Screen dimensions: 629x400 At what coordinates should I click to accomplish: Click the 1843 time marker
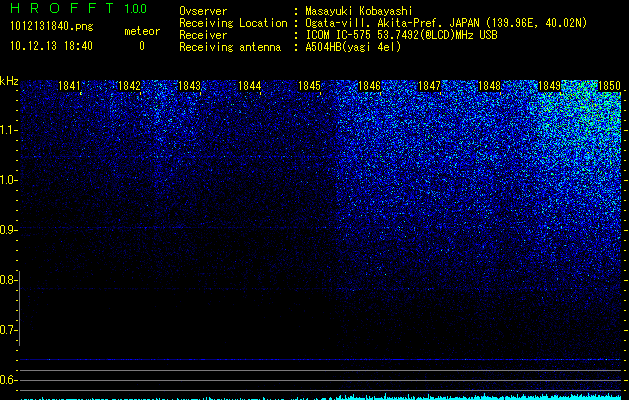(189, 86)
